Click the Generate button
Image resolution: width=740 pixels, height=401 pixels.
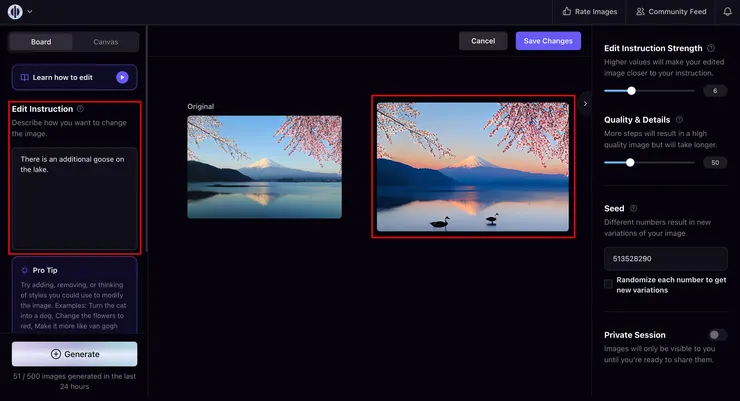[75, 354]
